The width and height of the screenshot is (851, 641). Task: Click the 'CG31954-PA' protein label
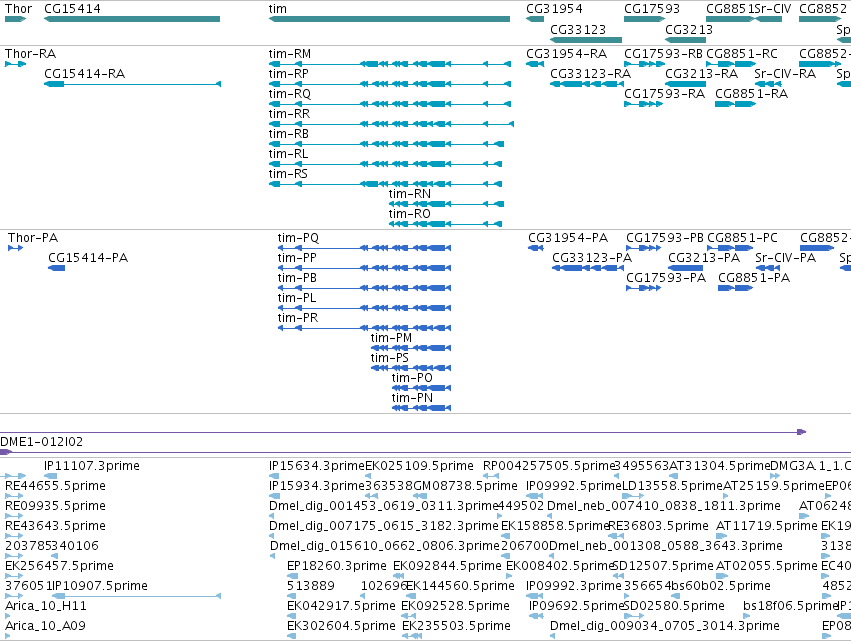tap(568, 238)
